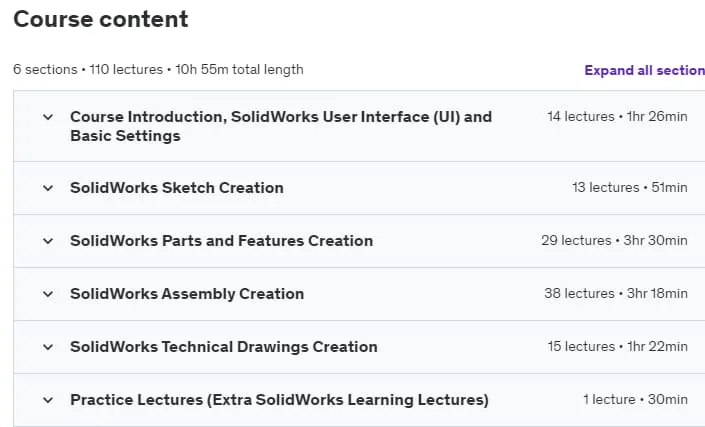Screen dimensions: 705x427
Task: Select SolidWorks Parts and Features Creation title
Action: [222, 241]
